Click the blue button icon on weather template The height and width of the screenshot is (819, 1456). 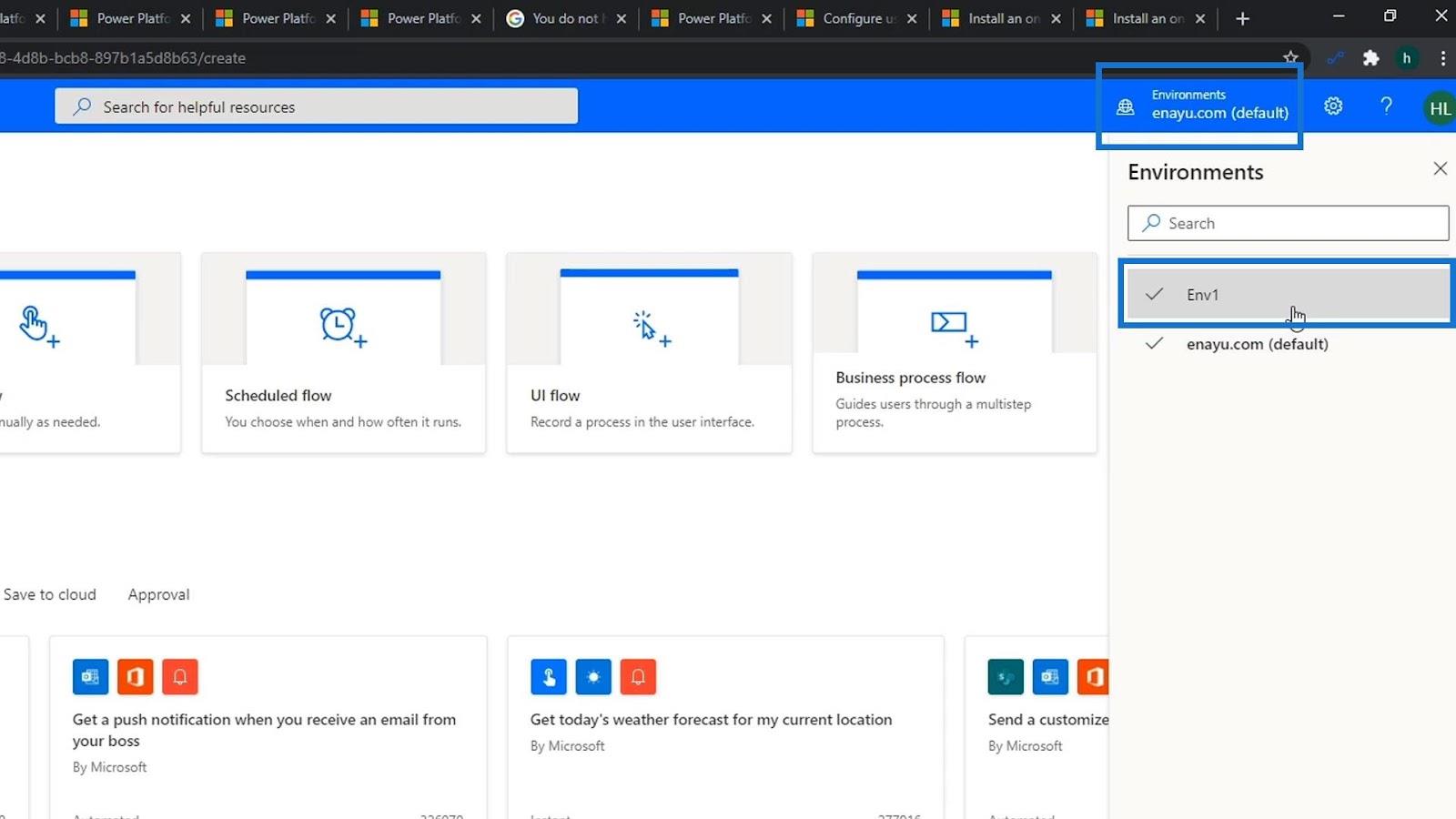549,676
